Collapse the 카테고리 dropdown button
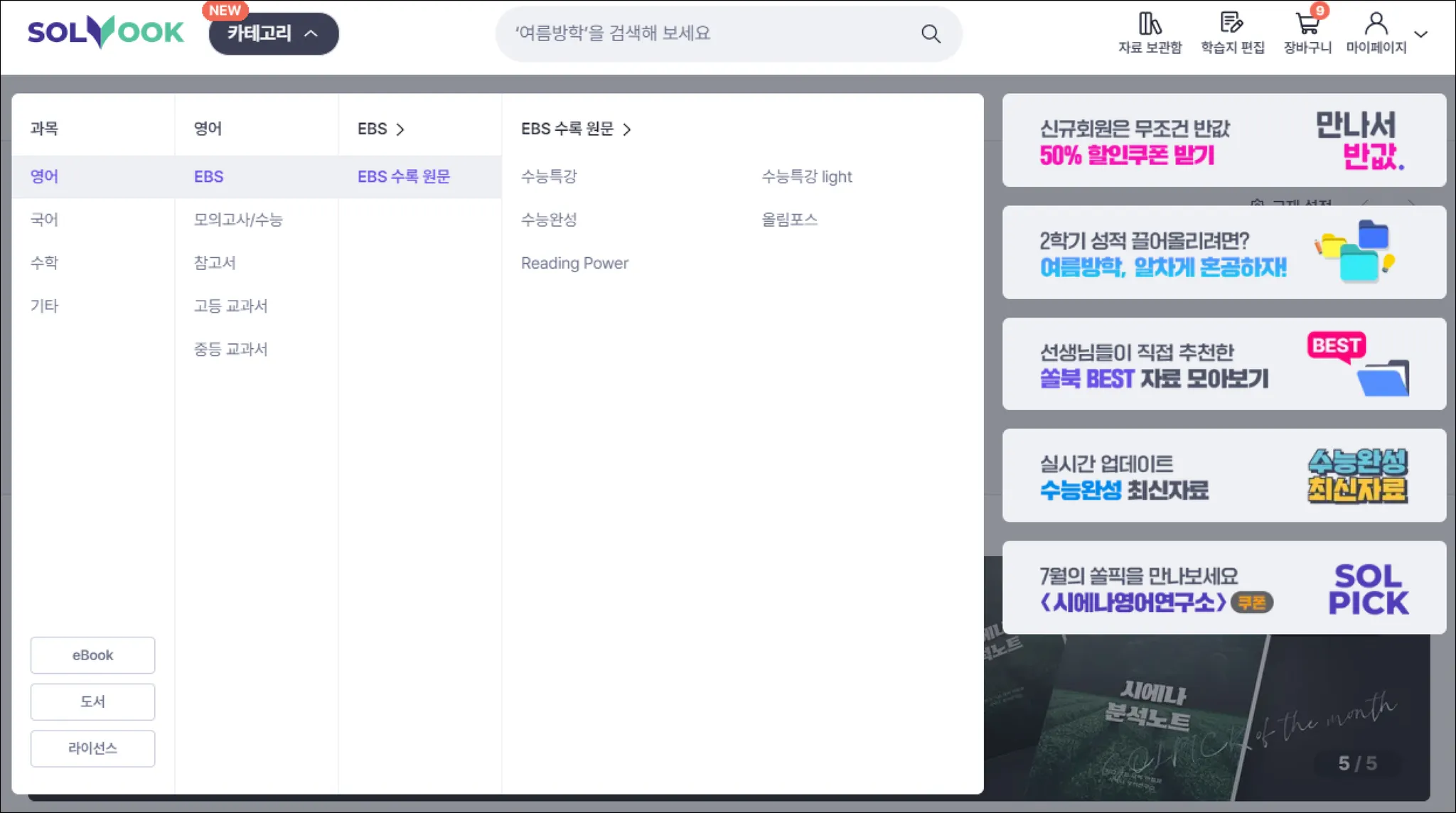This screenshot has width=1456, height=813. tap(274, 33)
